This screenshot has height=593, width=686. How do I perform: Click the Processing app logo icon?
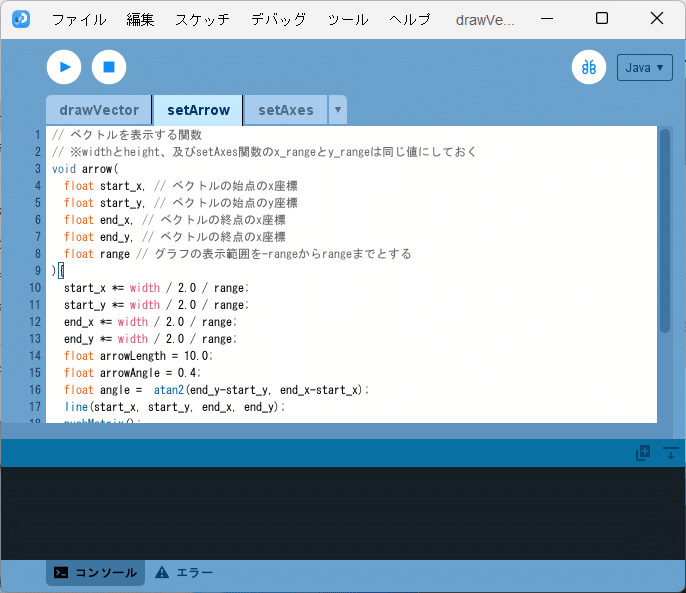[21, 19]
